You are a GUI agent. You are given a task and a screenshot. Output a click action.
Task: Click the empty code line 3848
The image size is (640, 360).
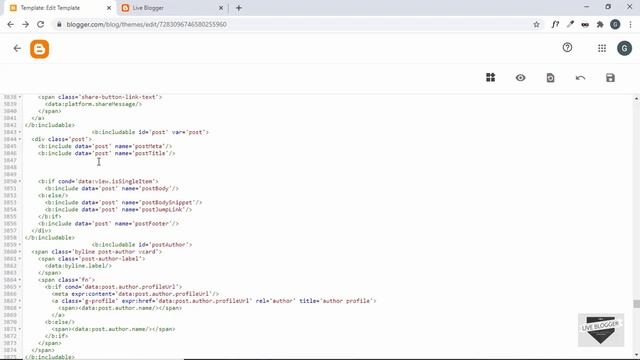pos(327,167)
